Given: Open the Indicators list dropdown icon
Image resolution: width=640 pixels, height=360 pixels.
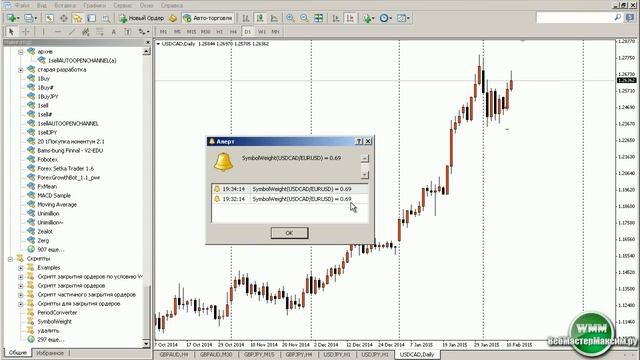Looking at the screenshot, I should pos(368,18).
